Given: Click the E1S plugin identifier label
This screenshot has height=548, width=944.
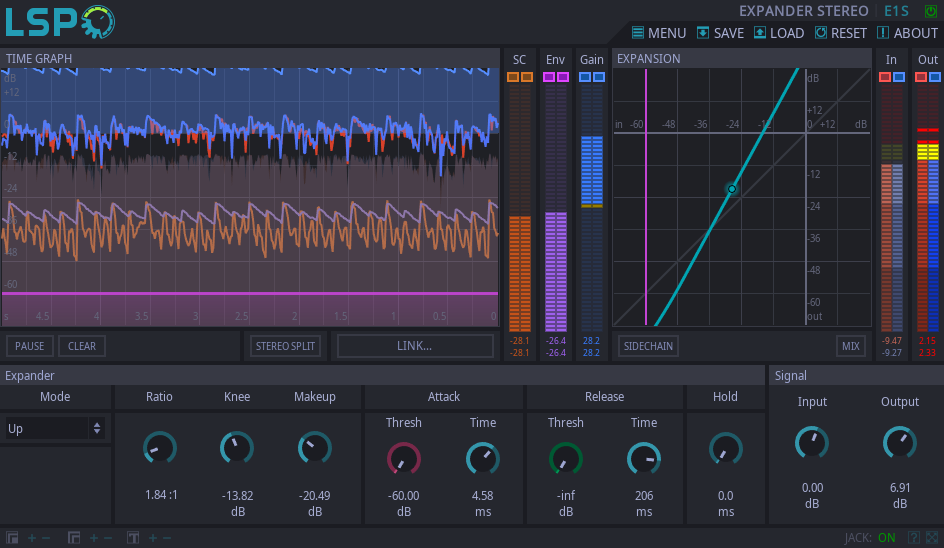Looking at the screenshot, I should click(x=896, y=11).
